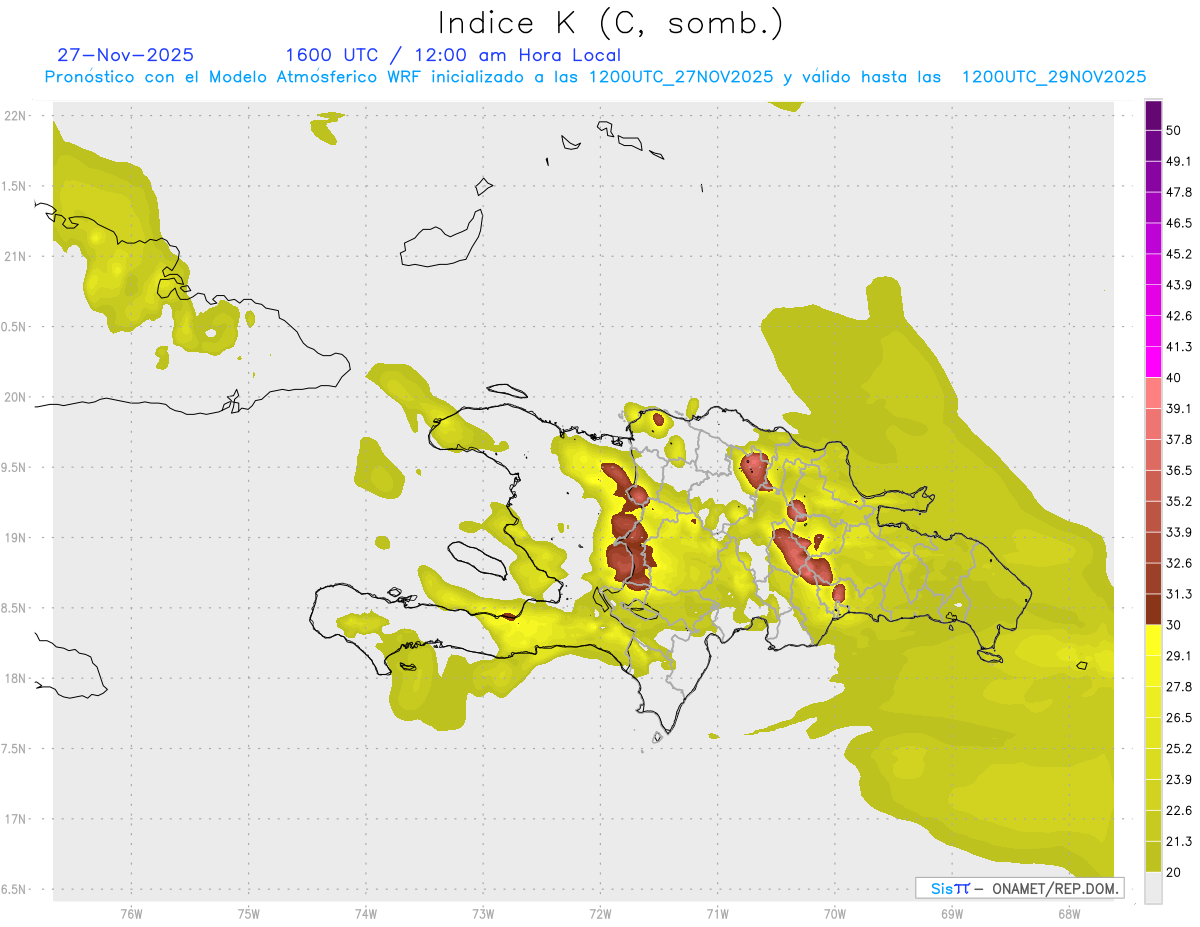Click the 70W longitude axis label

(x=835, y=913)
